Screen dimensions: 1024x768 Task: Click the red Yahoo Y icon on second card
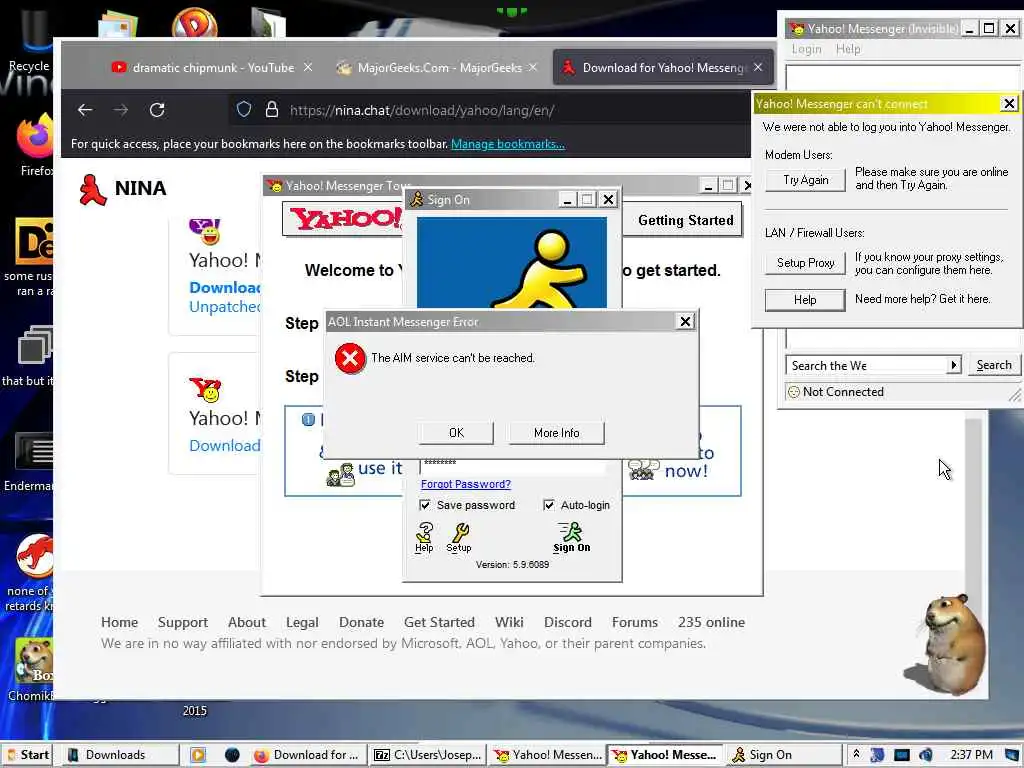[x=206, y=389]
